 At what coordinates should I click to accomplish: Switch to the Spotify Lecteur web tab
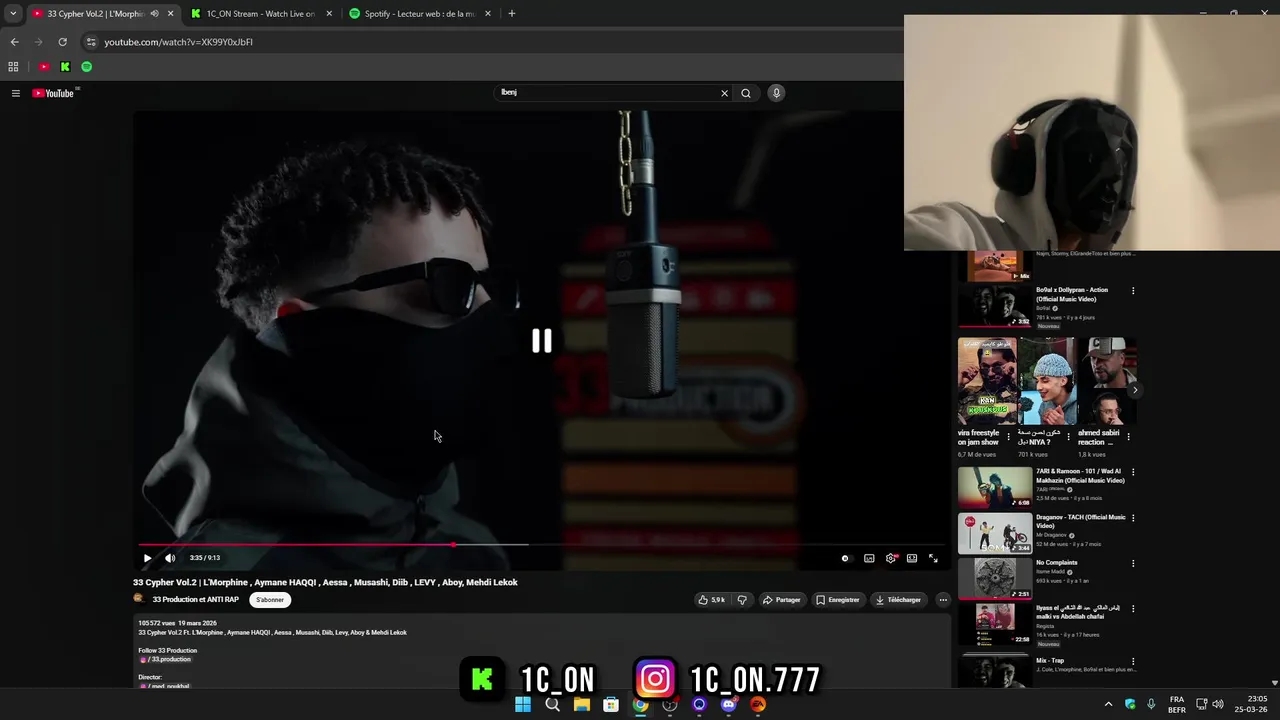click(x=418, y=14)
